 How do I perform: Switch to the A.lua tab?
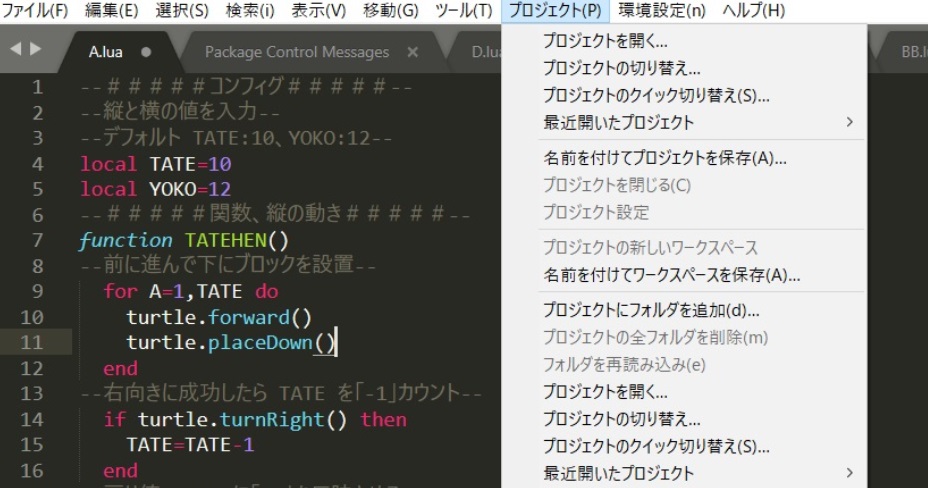[105, 52]
